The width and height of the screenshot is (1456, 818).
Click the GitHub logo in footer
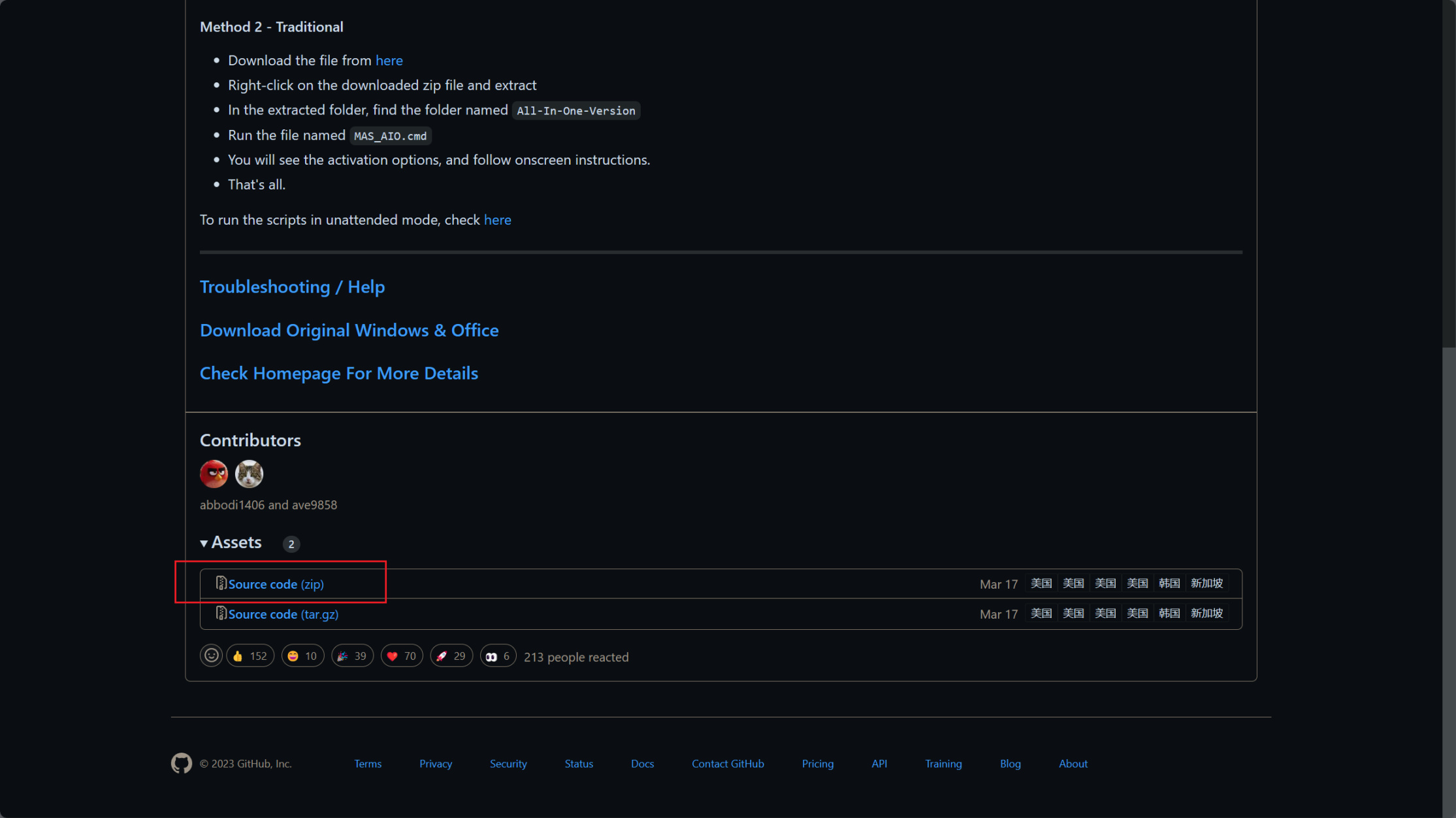pyautogui.click(x=181, y=763)
